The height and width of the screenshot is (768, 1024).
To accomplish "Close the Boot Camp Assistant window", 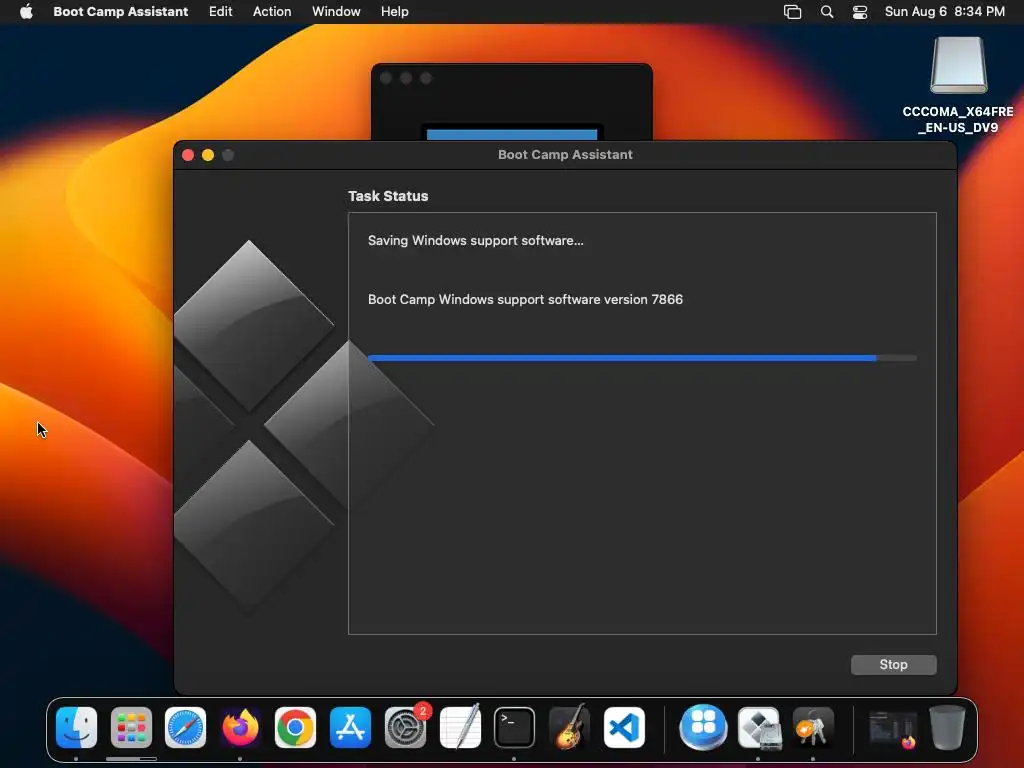I will click(188, 155).
